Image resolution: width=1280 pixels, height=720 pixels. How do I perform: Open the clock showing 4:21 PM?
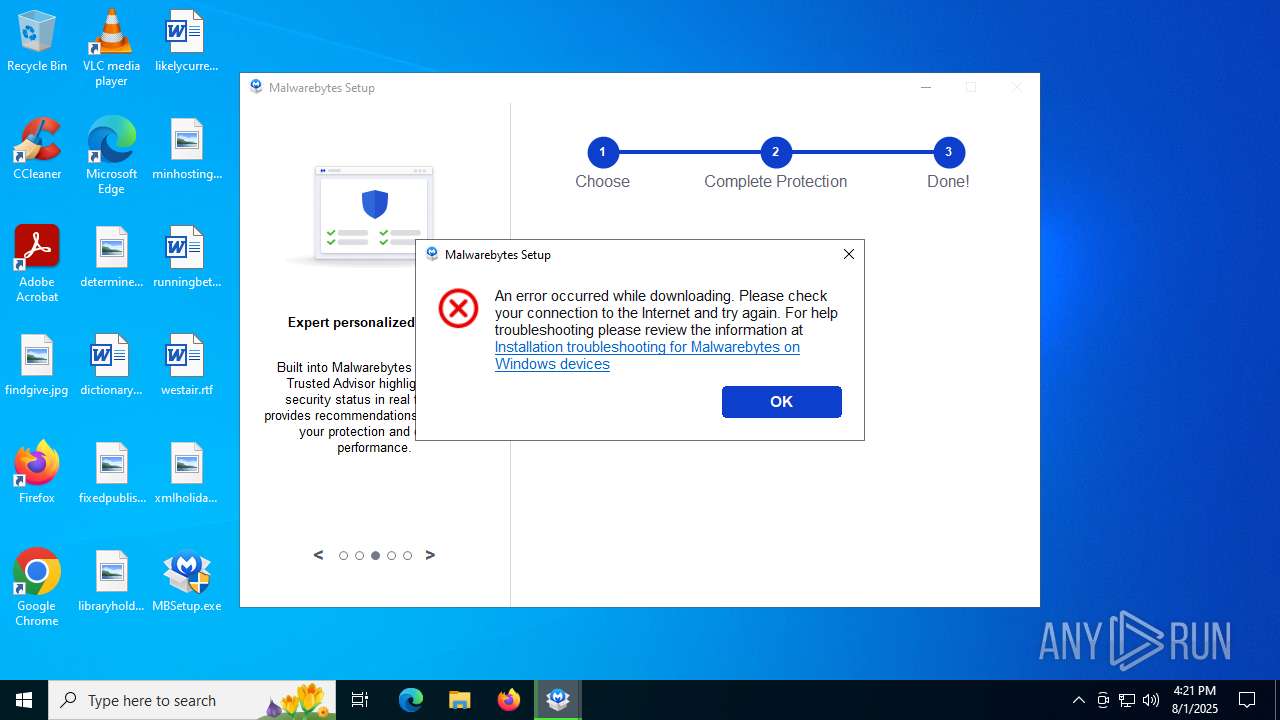coord(1195,700)
